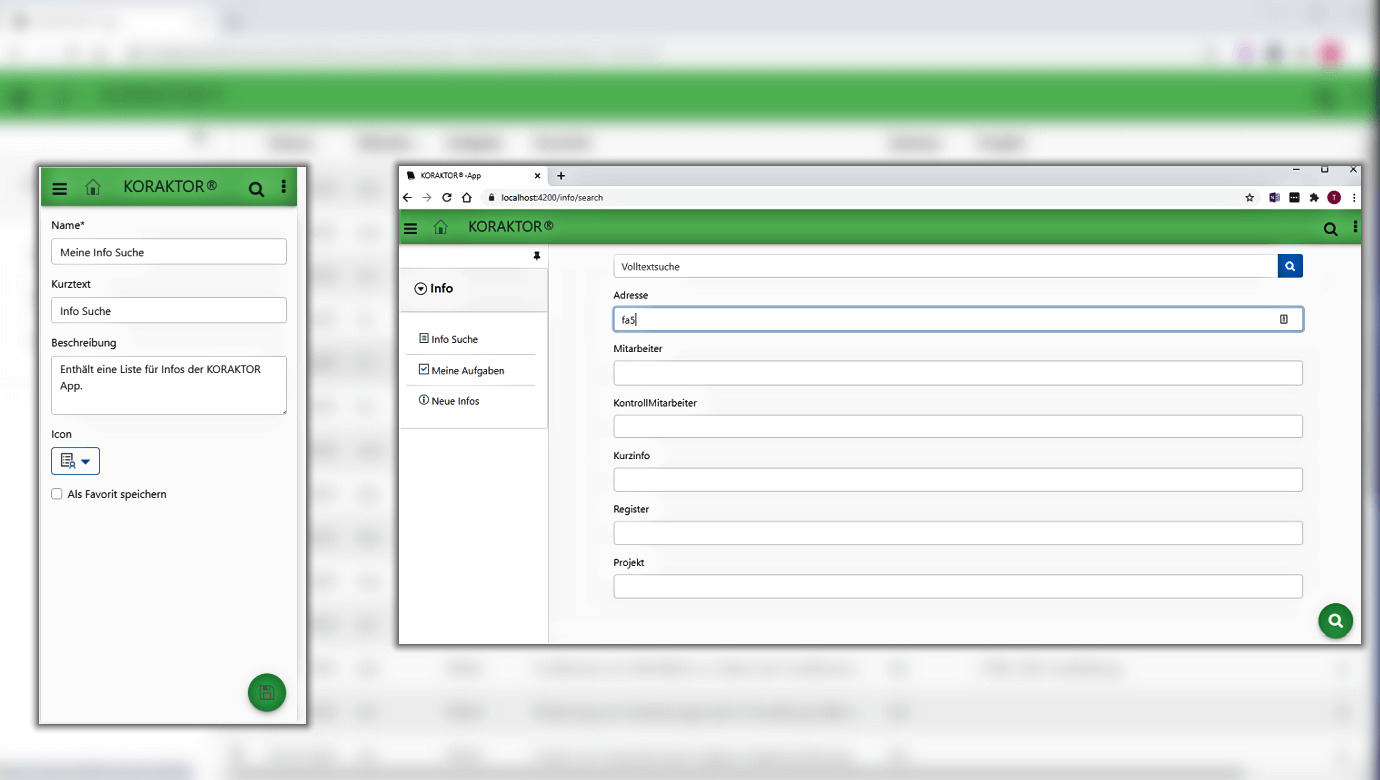Open 'Neue Infos' sidebar entry
The image size is (1380, 780).
click(454, 401)
